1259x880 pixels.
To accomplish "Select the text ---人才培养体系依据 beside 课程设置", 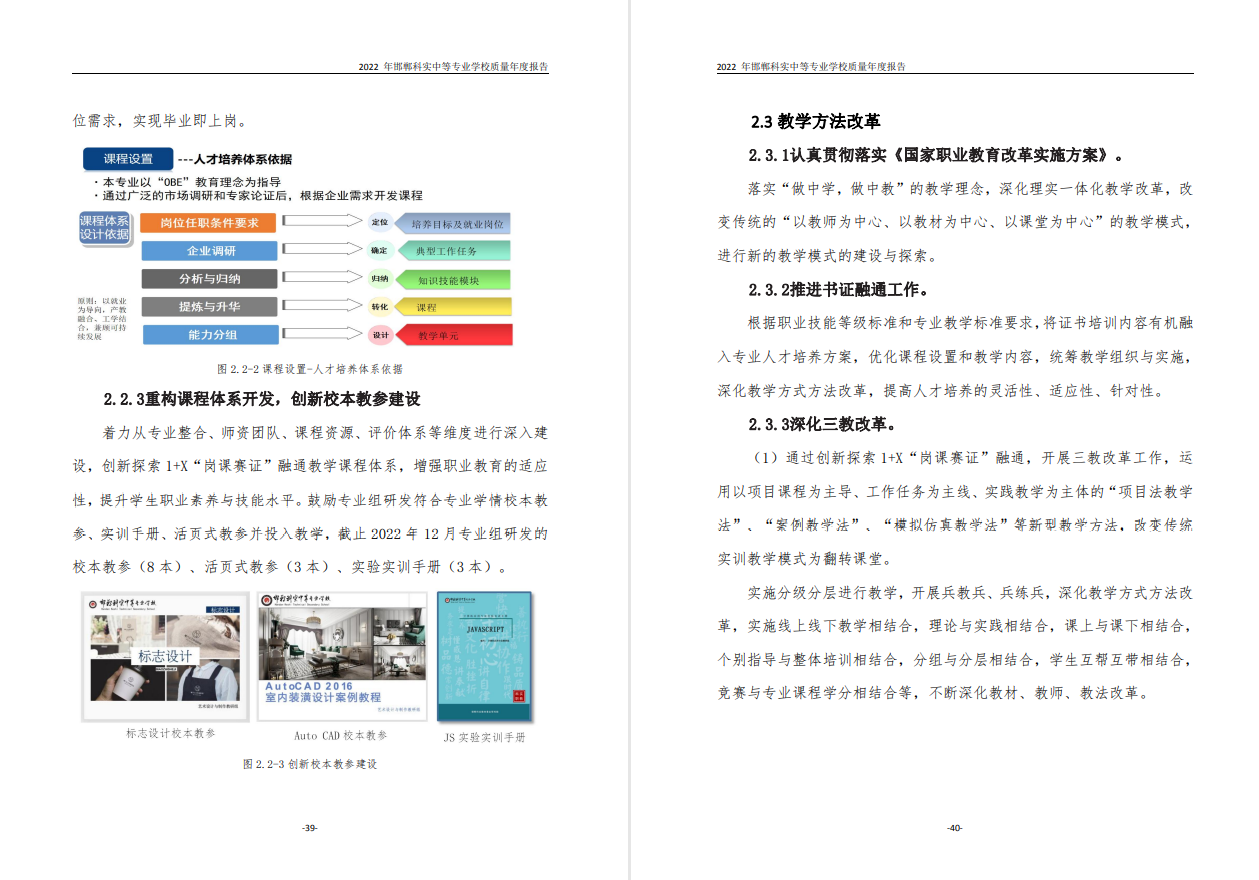I will point(235,159).
